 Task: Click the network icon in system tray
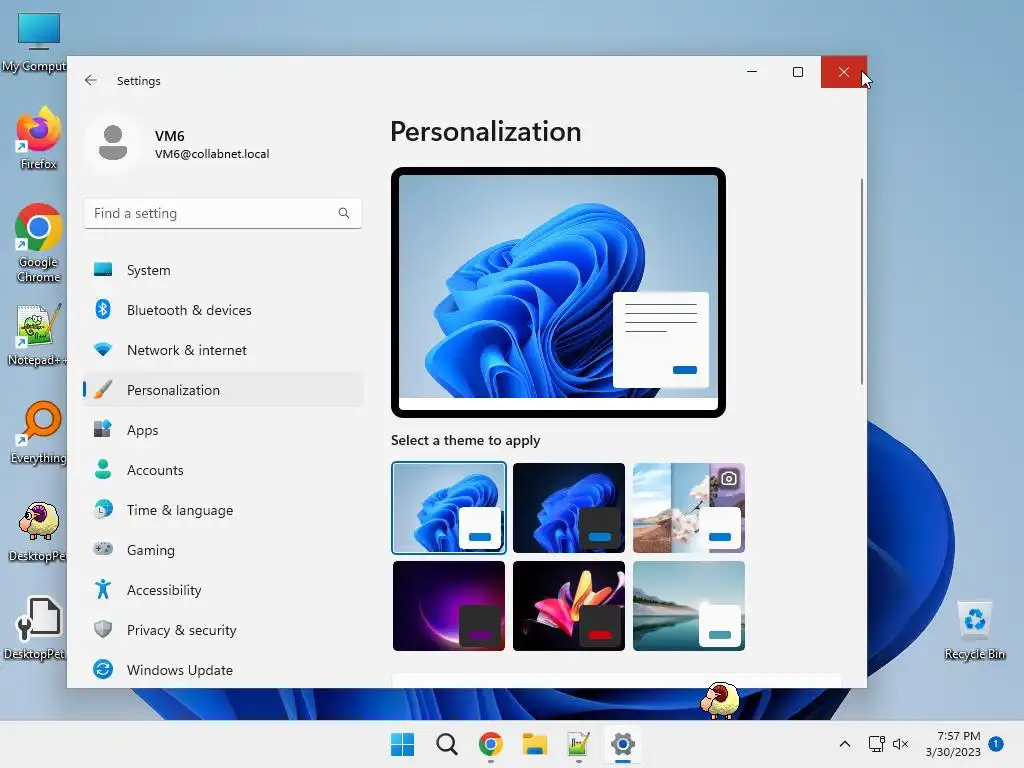click(876, 744)
